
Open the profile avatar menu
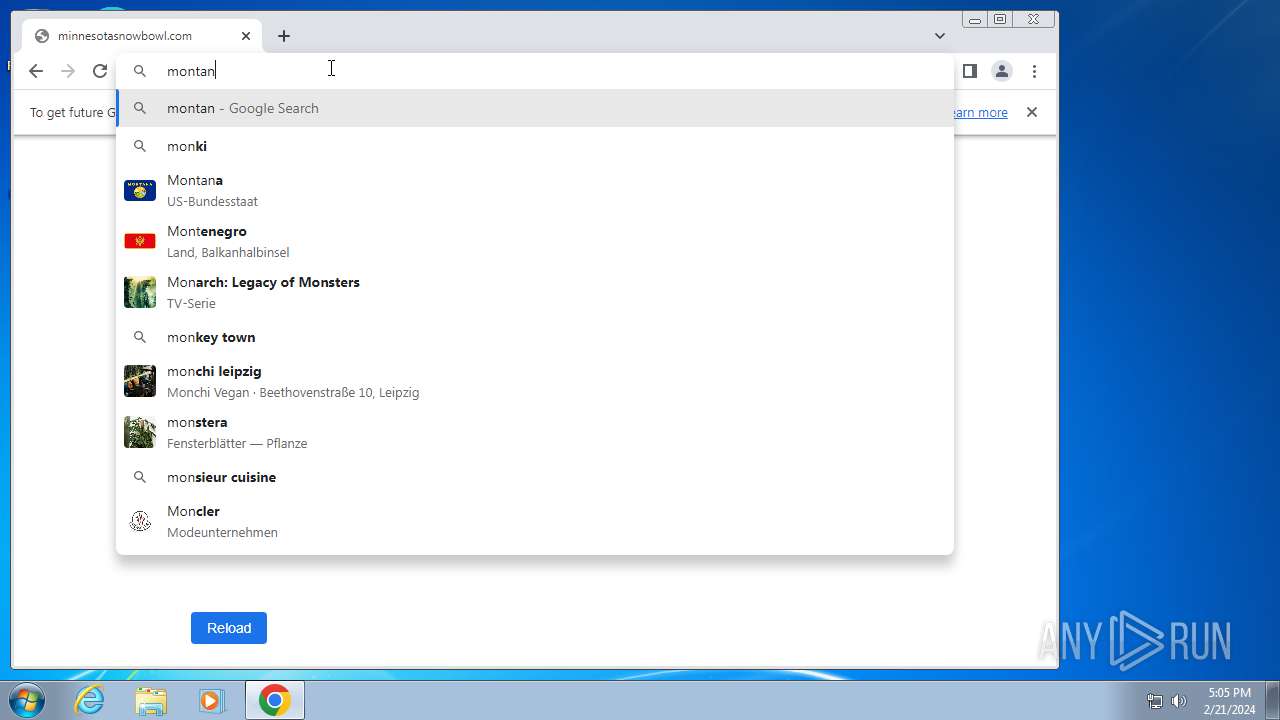[x=1001, y=71]
